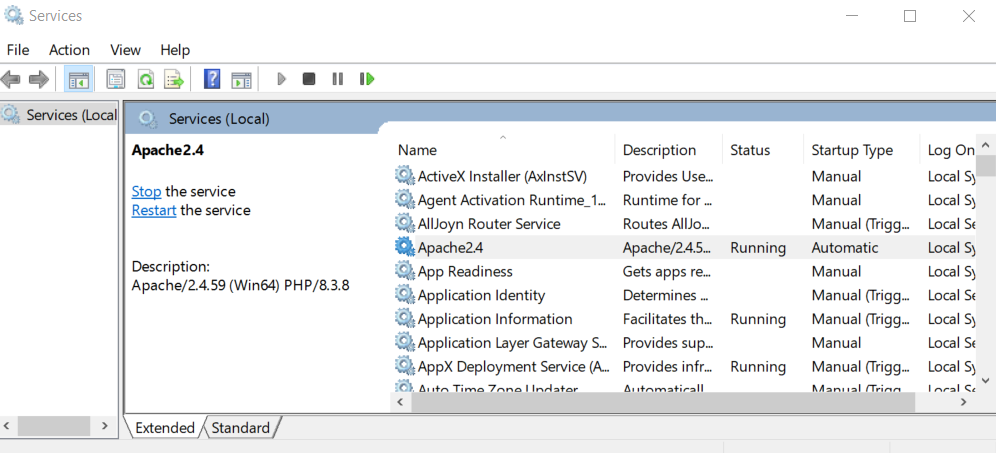
Task: Select Application Identity service name
Action: coord(481,295)
